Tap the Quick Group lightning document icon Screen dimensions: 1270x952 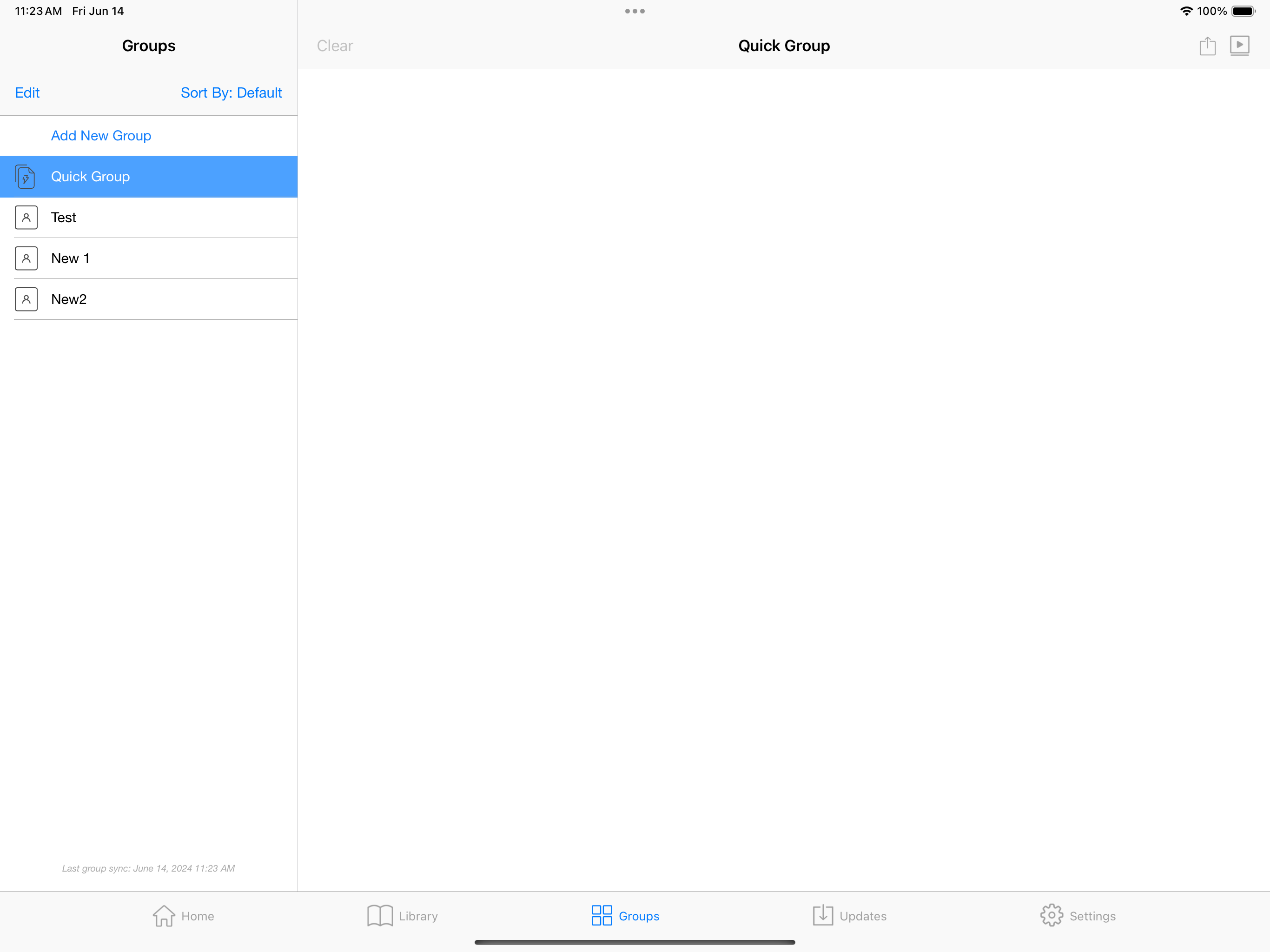[x=25, y=176]
